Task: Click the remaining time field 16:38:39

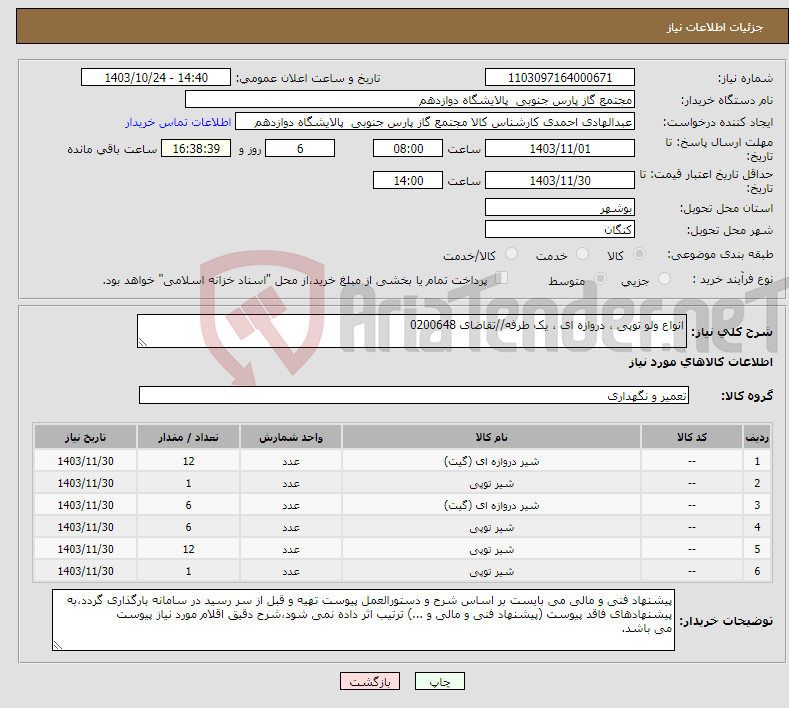Action: pos(196,148)
